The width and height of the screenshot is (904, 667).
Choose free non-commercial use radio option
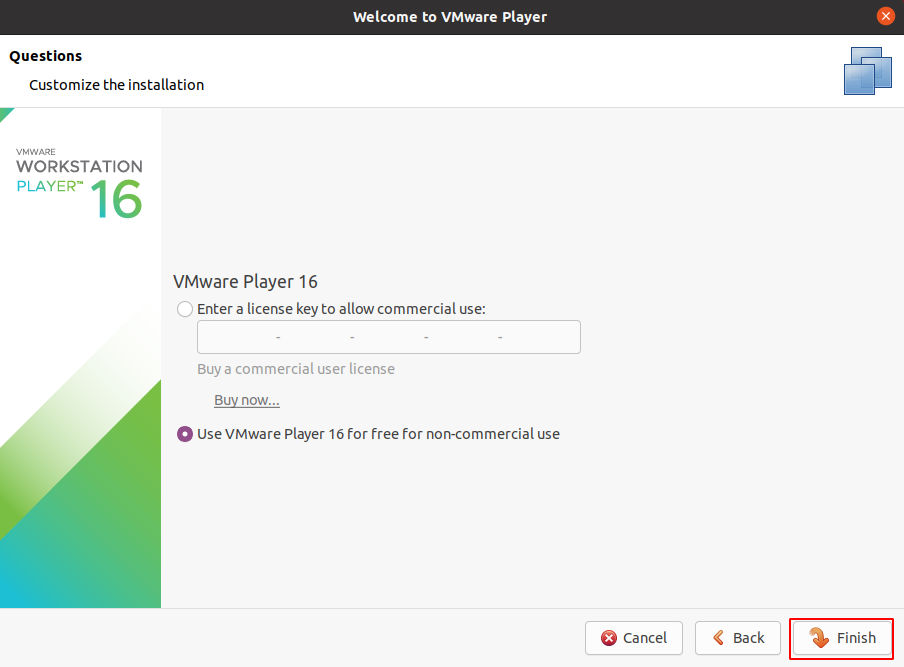[x=185, y=434]
